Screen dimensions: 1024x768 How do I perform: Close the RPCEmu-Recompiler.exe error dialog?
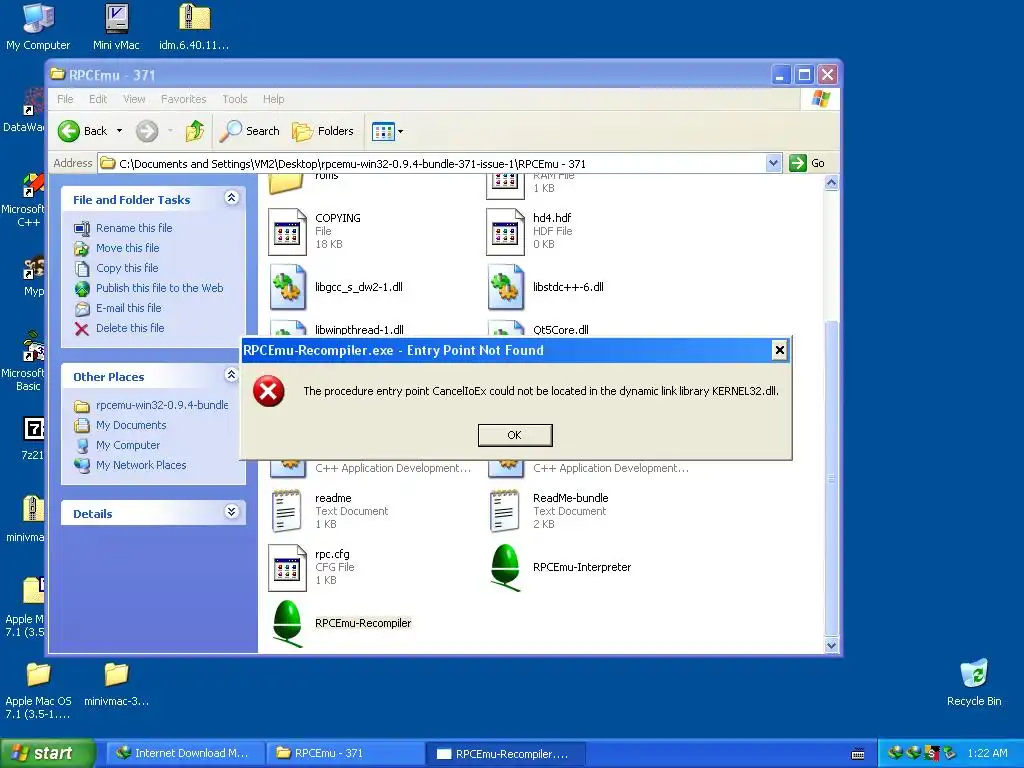[779, 350]
